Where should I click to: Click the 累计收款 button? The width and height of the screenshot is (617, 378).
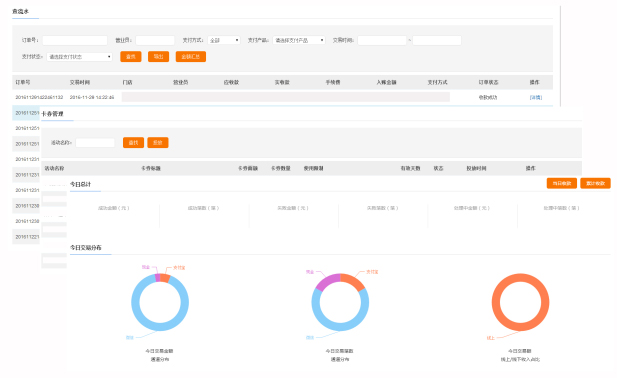tap(595, 183)
